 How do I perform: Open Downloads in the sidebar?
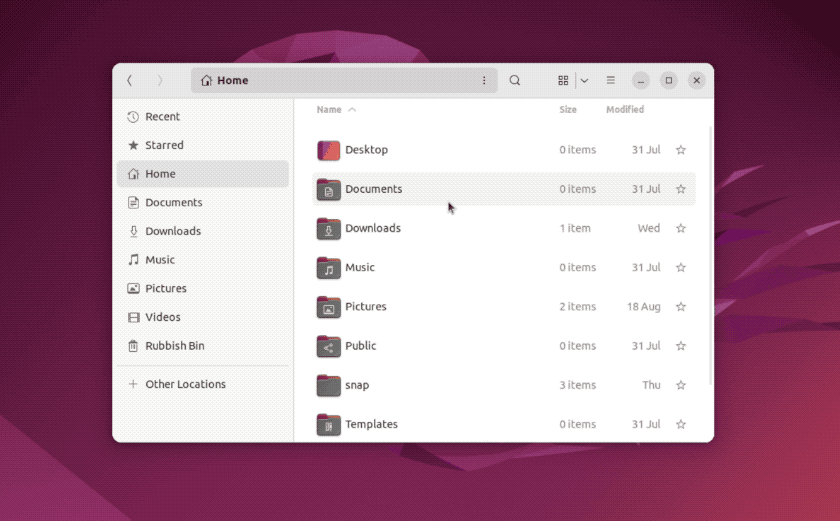(202, 231)
